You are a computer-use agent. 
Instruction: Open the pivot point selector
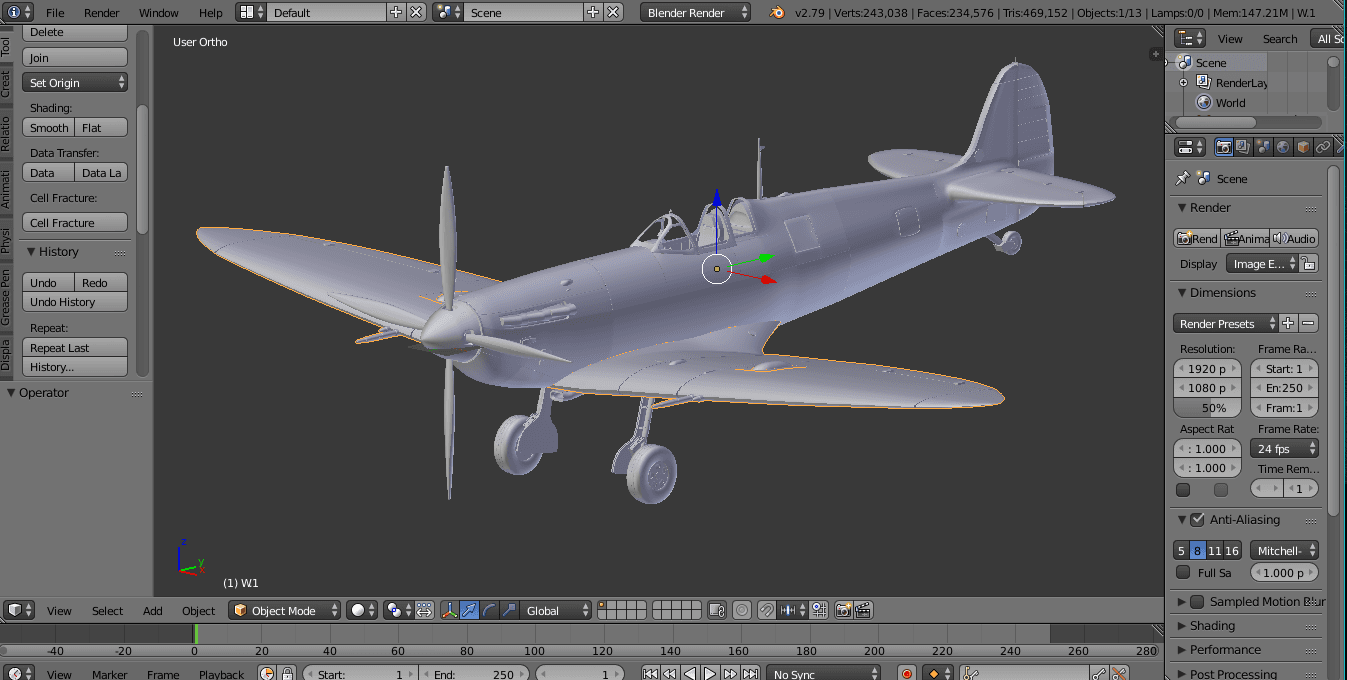(x=399, y=610)
